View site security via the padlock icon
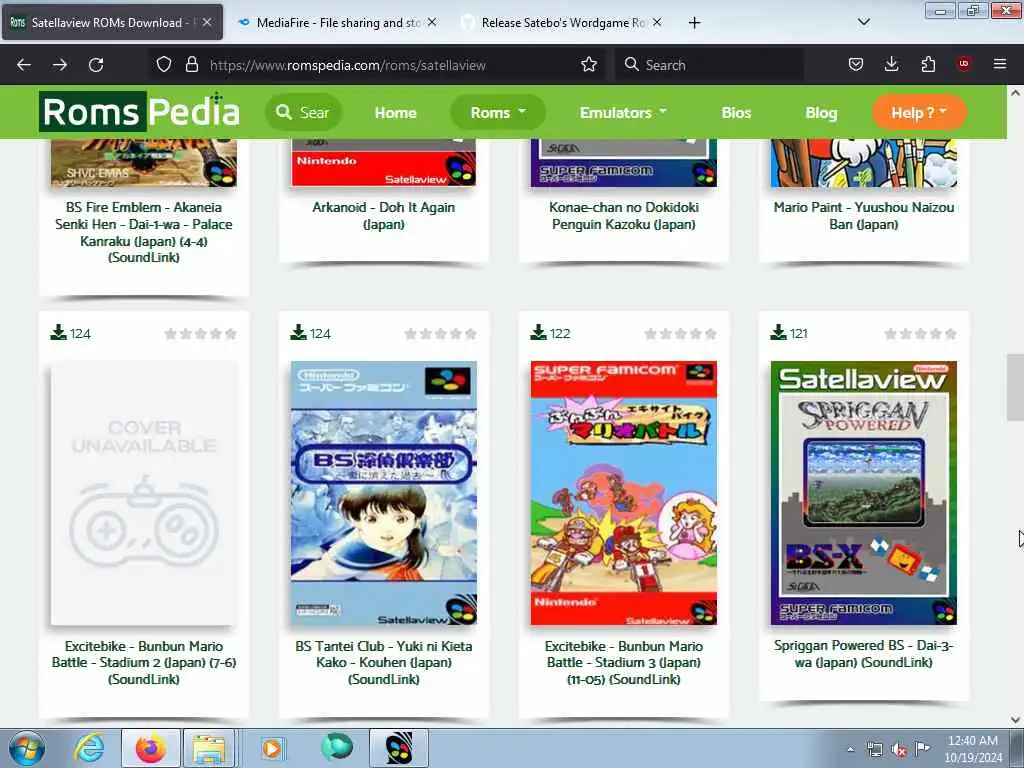The image size is (1024, 768). coord(191,65)
